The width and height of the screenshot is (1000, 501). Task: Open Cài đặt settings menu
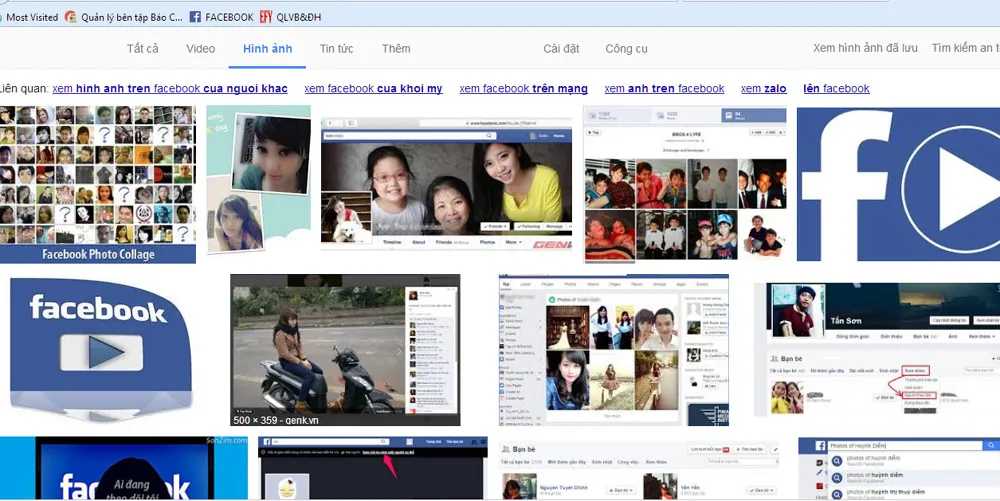(561, 48)
